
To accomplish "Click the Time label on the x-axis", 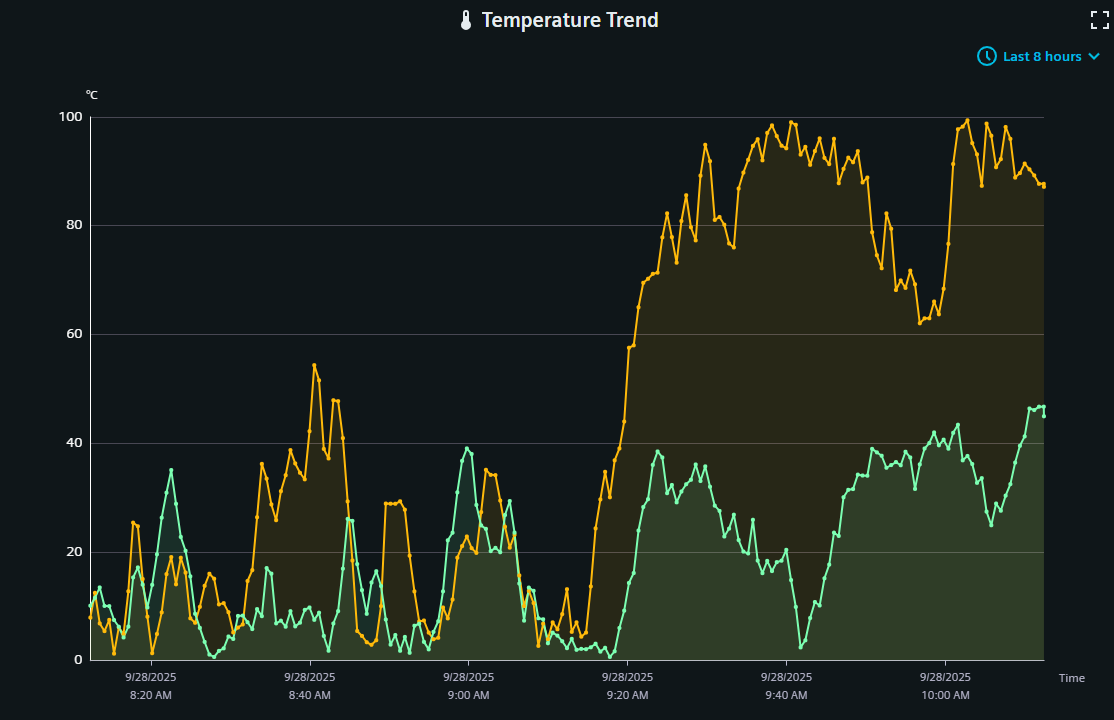I will point(1071,678).
